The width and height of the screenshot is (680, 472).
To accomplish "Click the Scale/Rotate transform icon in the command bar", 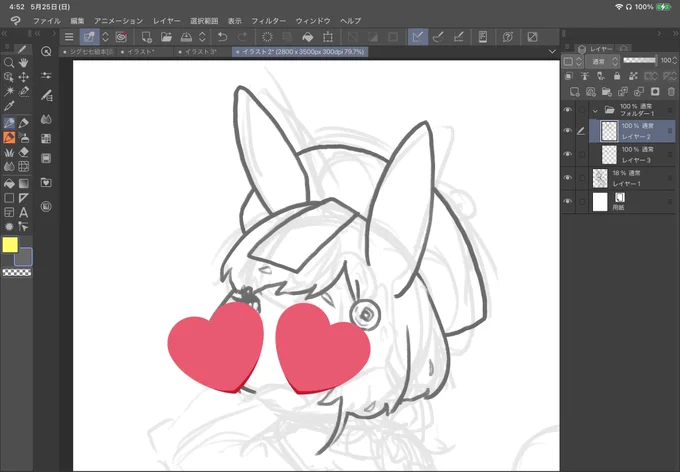I will pyautogui.click(x=328, y=37).
